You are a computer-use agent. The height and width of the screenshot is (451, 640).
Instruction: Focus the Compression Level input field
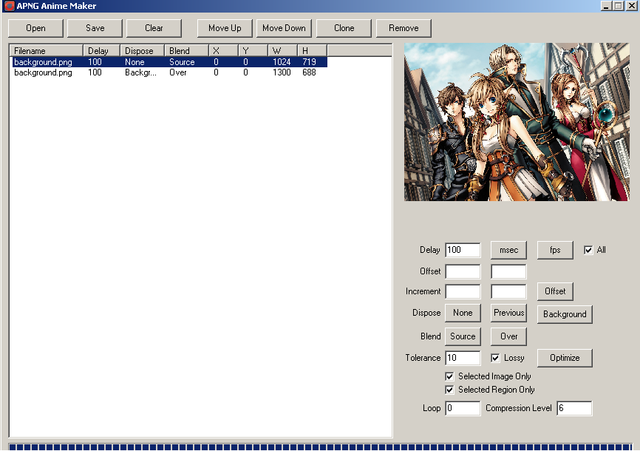pos(574,408)
